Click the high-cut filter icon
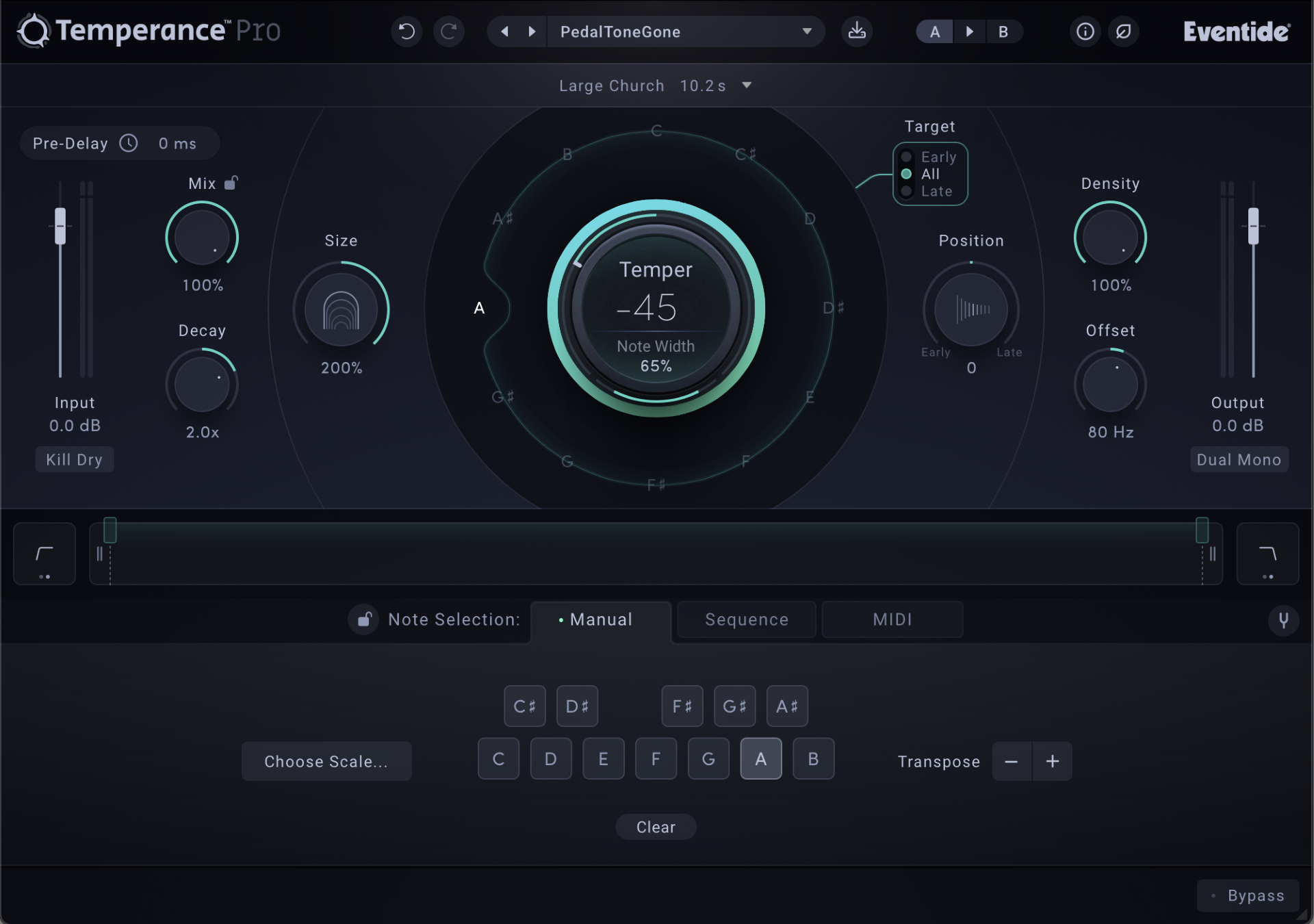The height and width of the screenshot is (924, 1314). click(1267, 554)
